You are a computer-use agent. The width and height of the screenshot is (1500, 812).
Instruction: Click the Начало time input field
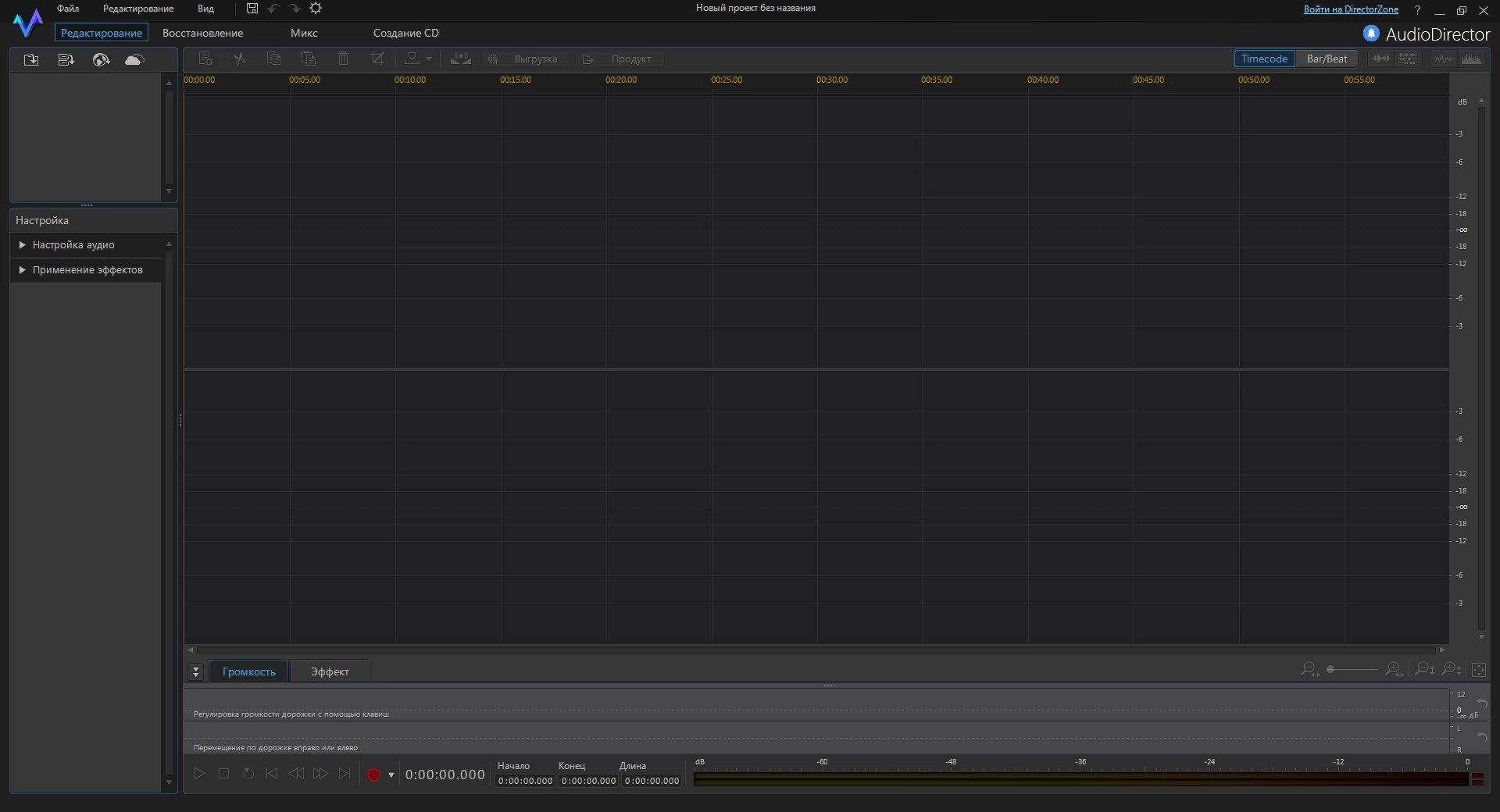[x=525, y=781]
